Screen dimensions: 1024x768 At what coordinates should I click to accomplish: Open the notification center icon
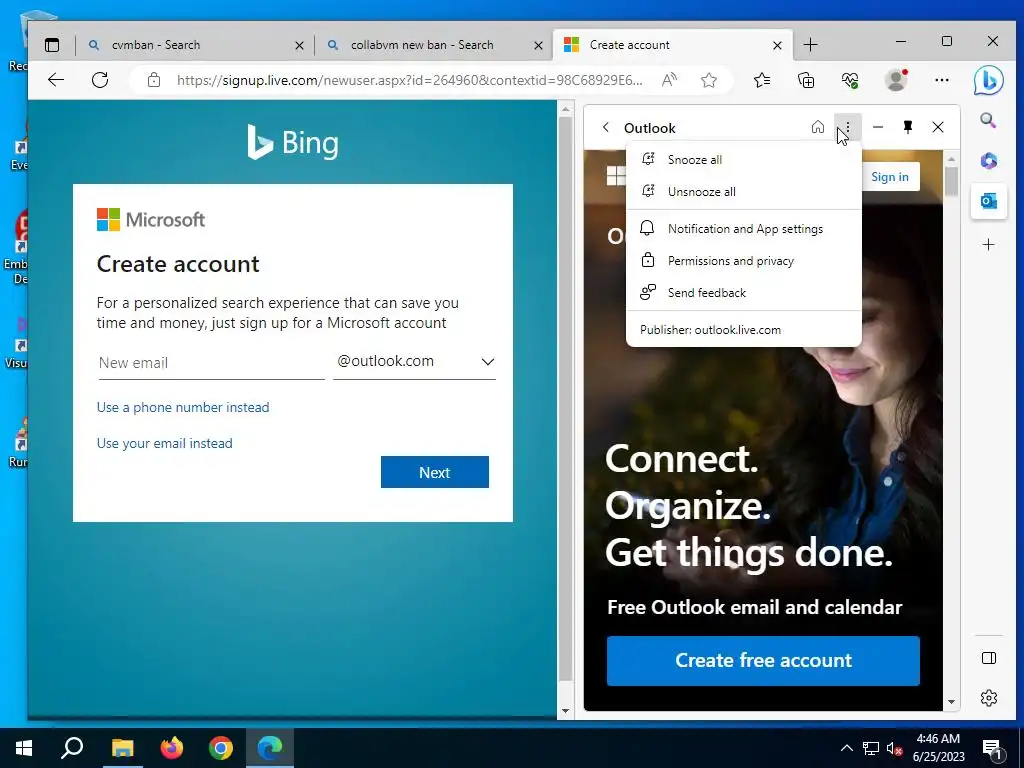993,749
